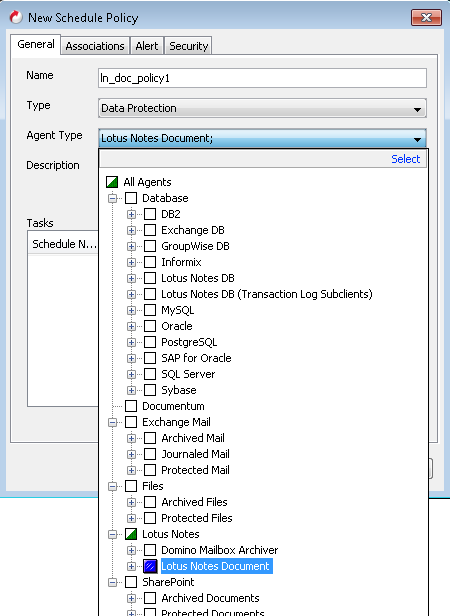Collapse the Agent Type dropdown

(x=417, y=139)
